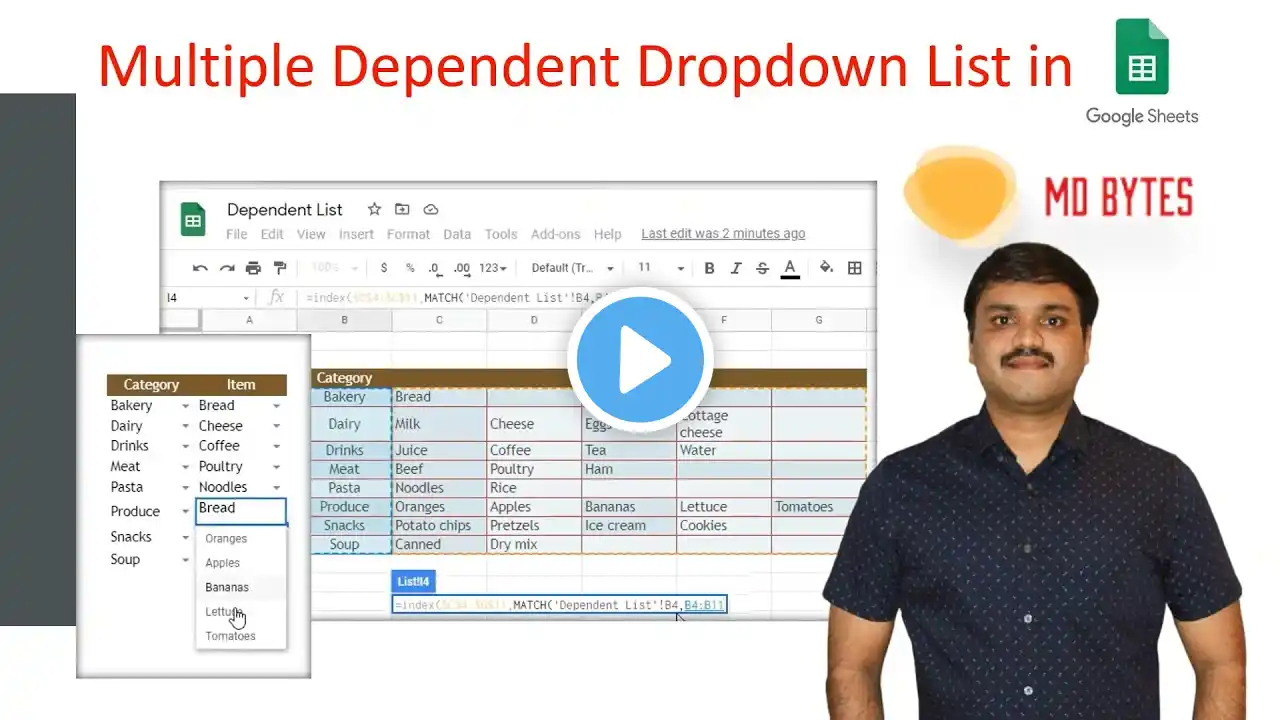Select column G header

(x=819, y=320)
